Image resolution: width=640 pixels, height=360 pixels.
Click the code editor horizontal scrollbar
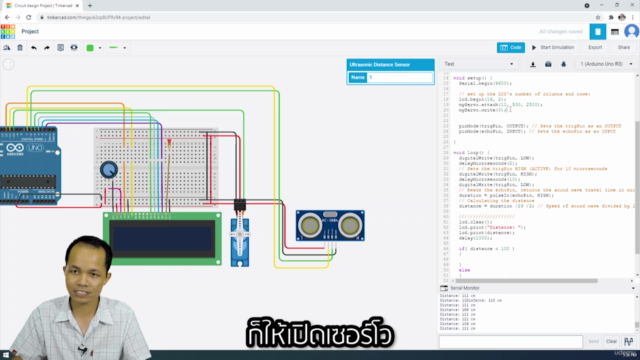pyautogui.click(x=527, y=281)
